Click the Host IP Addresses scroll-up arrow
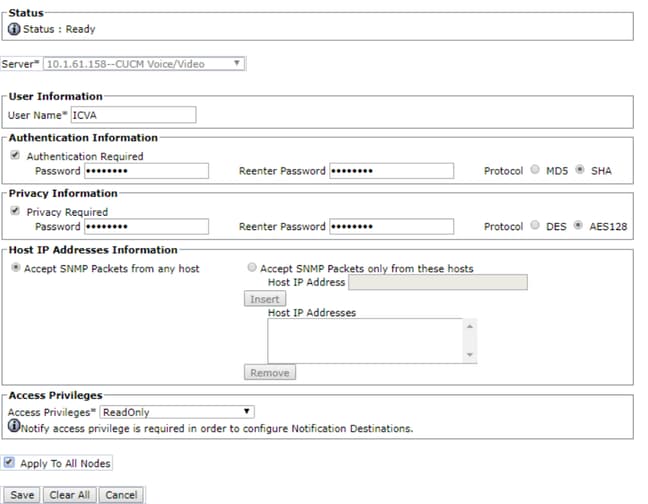This screenshot has height=504, width=648. coord(470,326)
